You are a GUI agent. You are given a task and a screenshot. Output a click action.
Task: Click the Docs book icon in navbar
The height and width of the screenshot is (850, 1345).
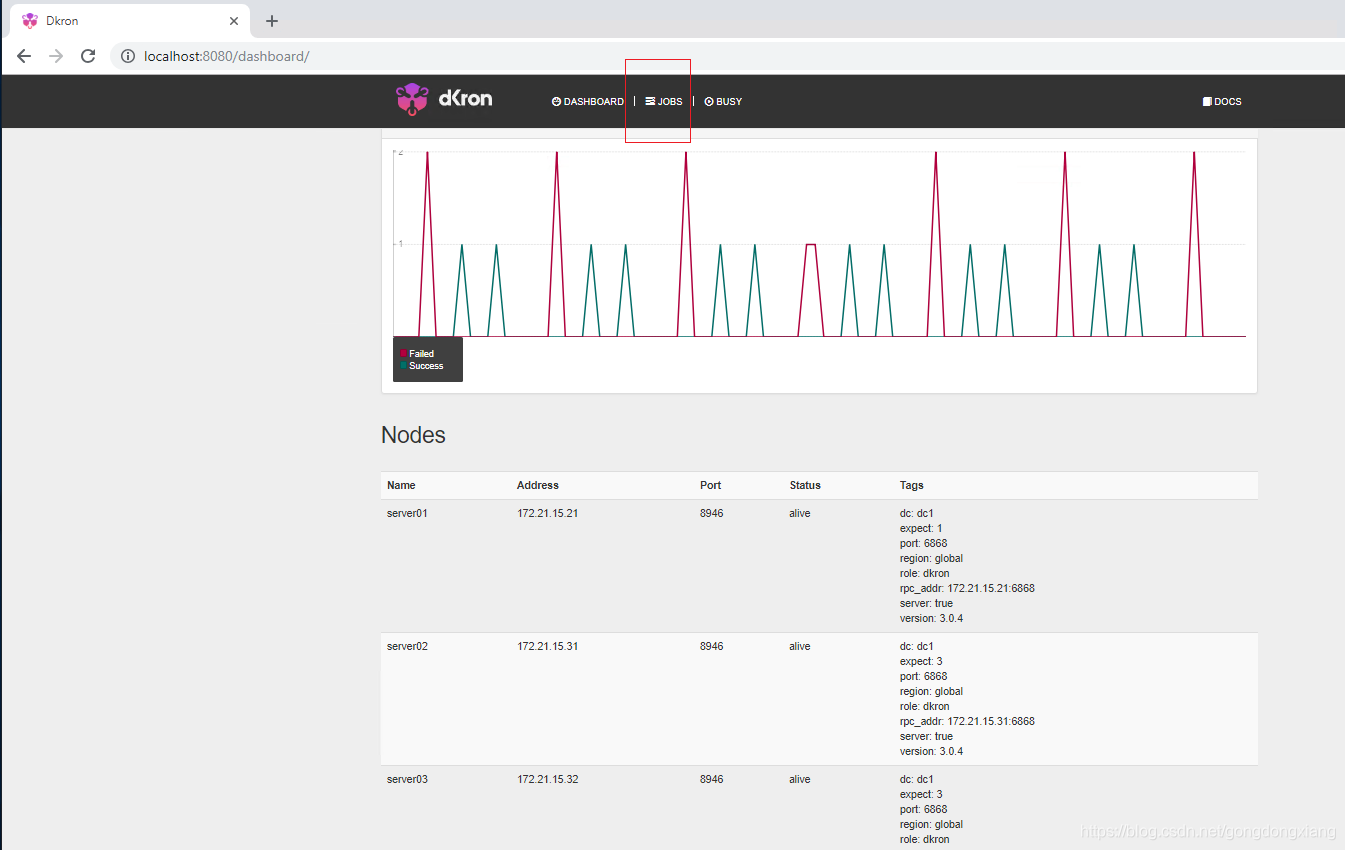pyautogui.click(x=1207, y=102)
